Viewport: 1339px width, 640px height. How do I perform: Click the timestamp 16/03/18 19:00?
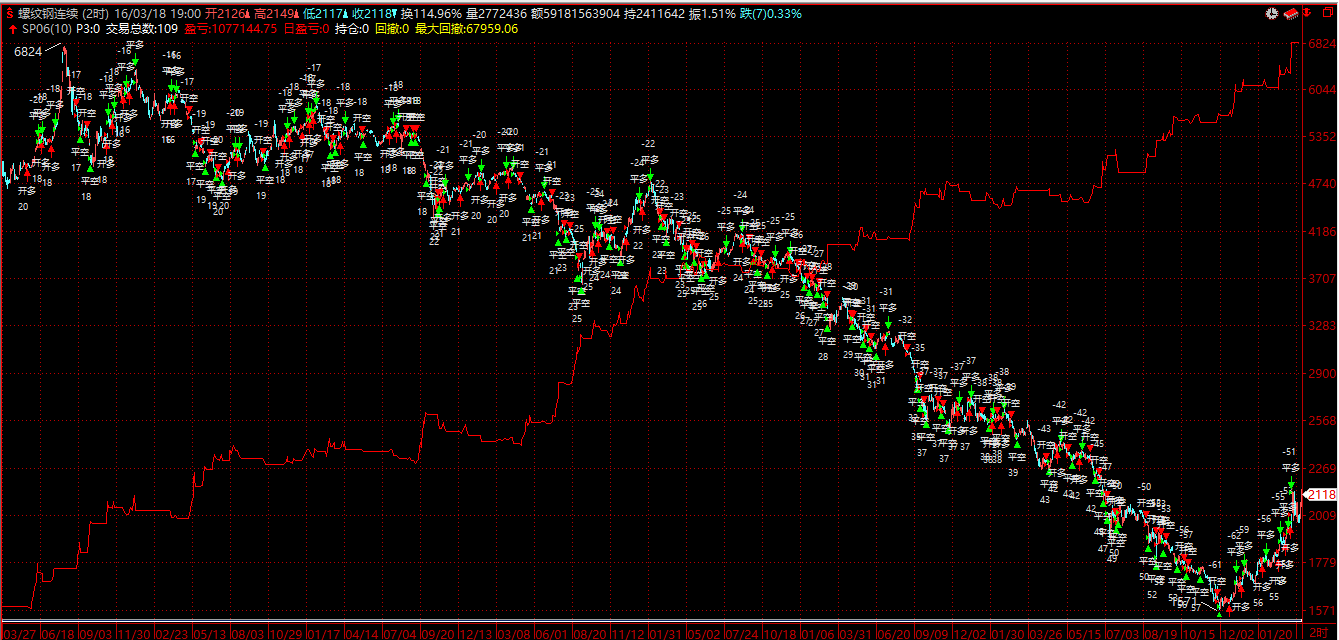(157, 14)
